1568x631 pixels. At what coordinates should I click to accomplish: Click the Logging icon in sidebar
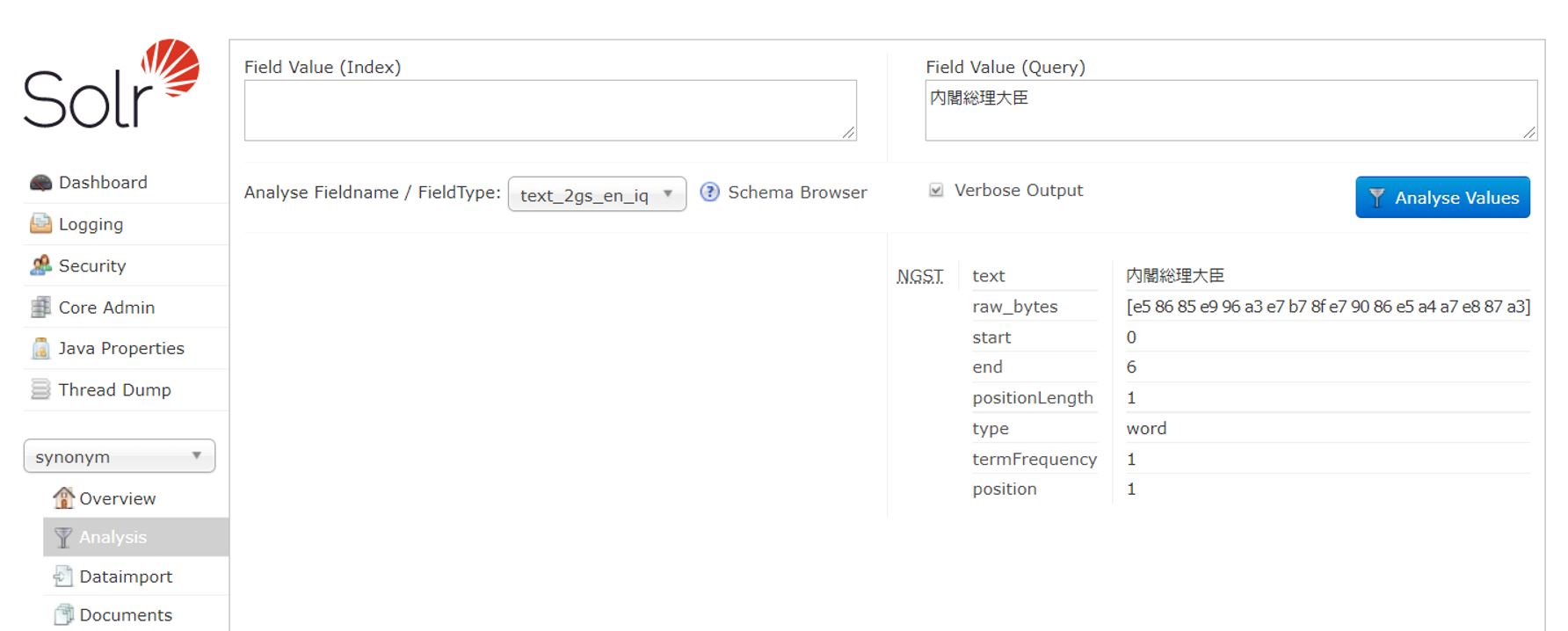(40, 224)
